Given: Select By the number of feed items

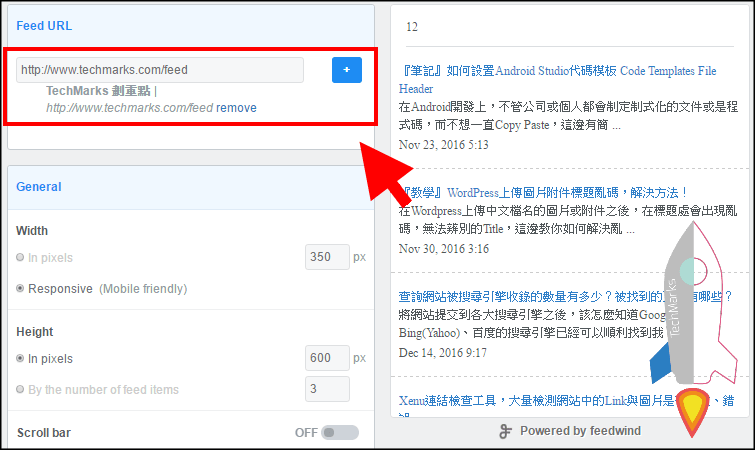Looking at the screenshot, I should click(x=20, y=389).
